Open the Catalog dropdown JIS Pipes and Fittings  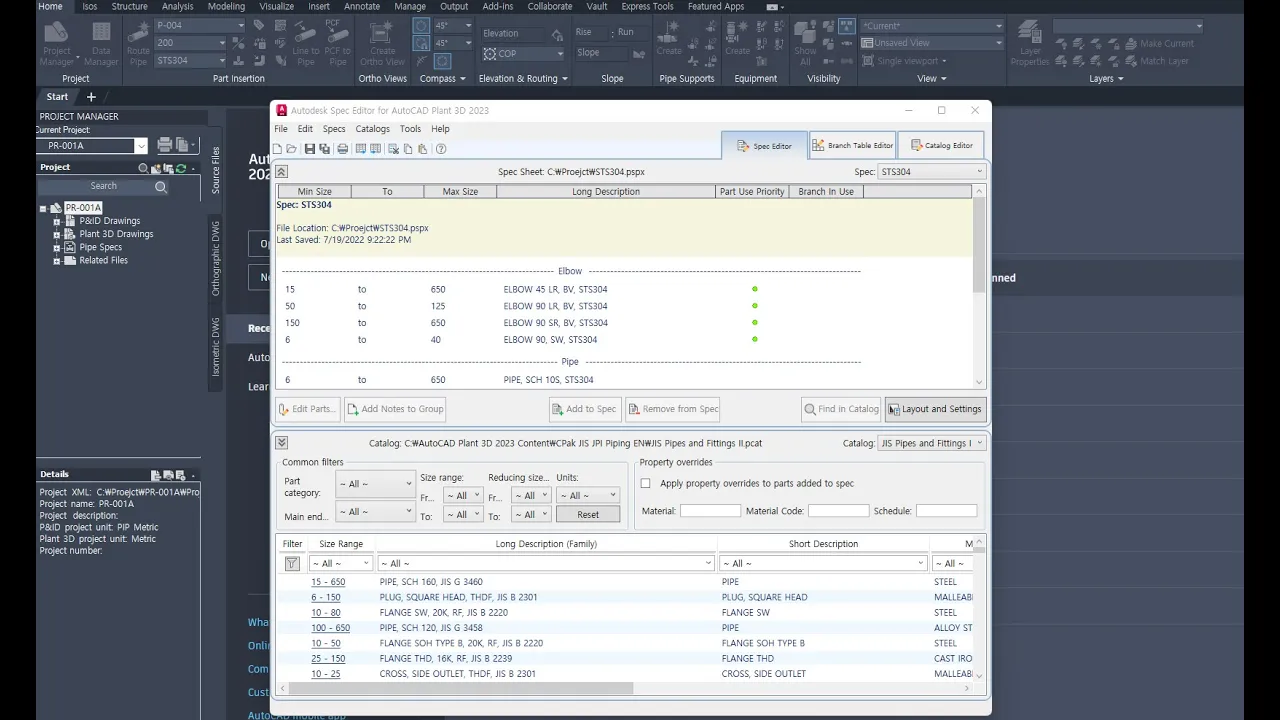point(931,443)
